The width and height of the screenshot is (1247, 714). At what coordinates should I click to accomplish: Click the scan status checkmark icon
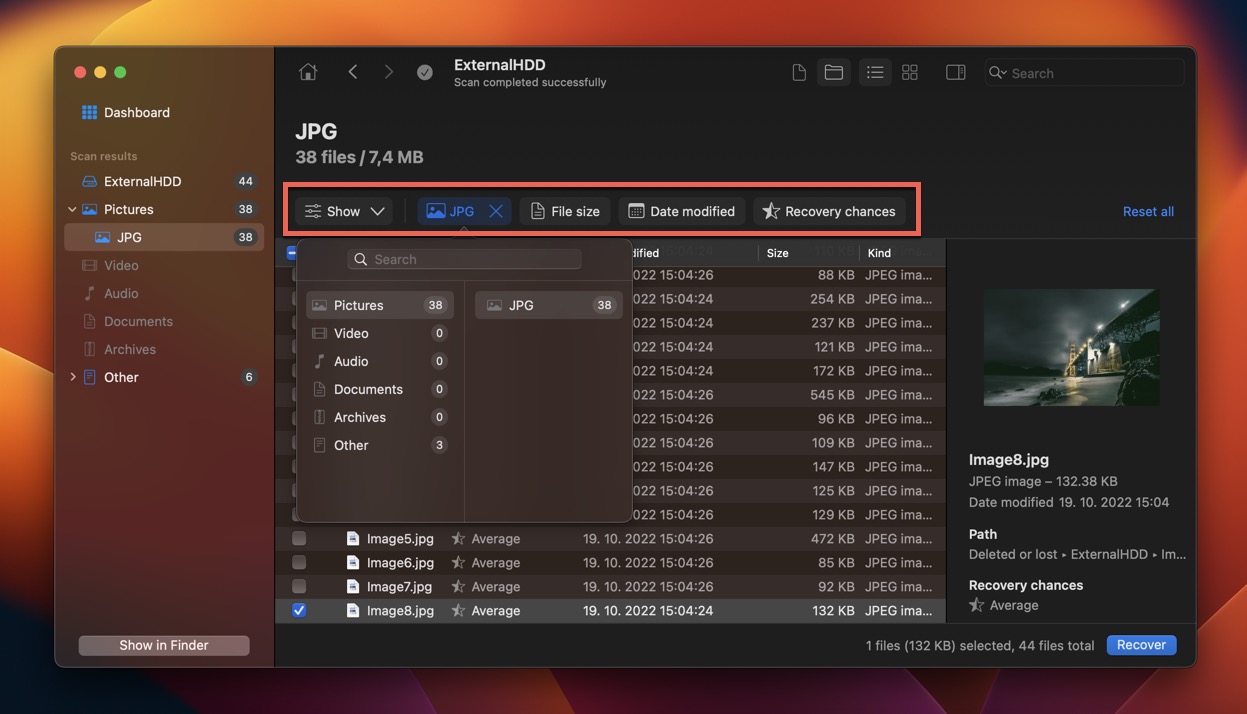pos(425,72)
